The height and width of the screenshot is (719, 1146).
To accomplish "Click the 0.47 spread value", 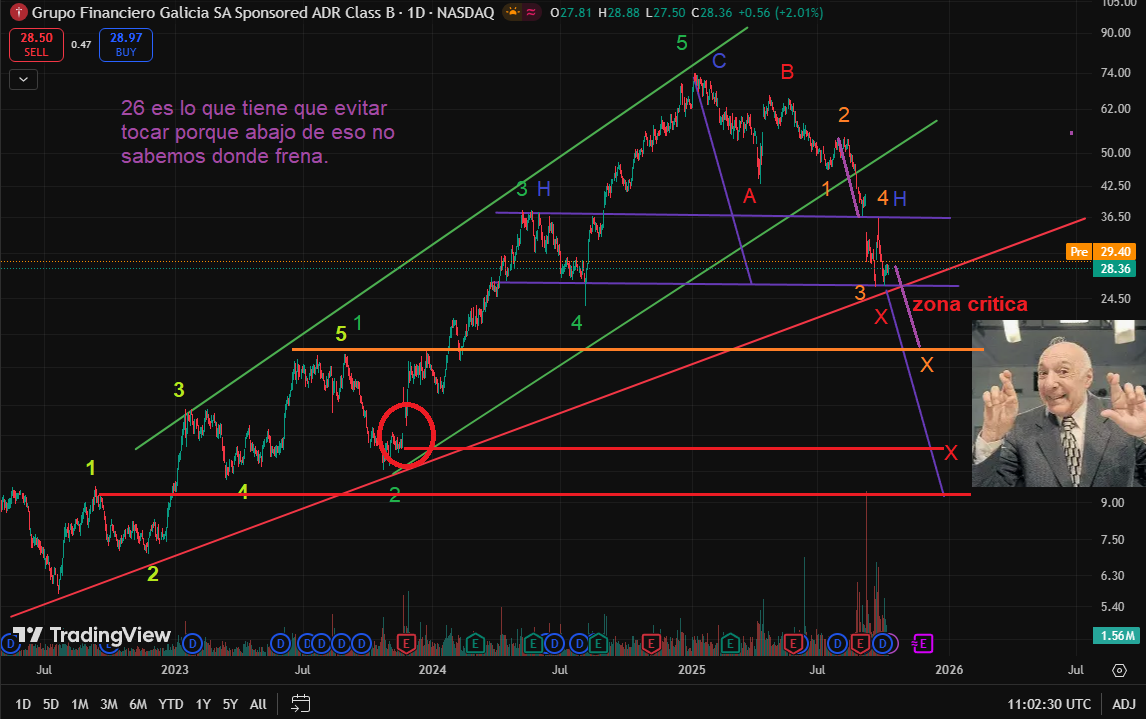I will point(81,45).
